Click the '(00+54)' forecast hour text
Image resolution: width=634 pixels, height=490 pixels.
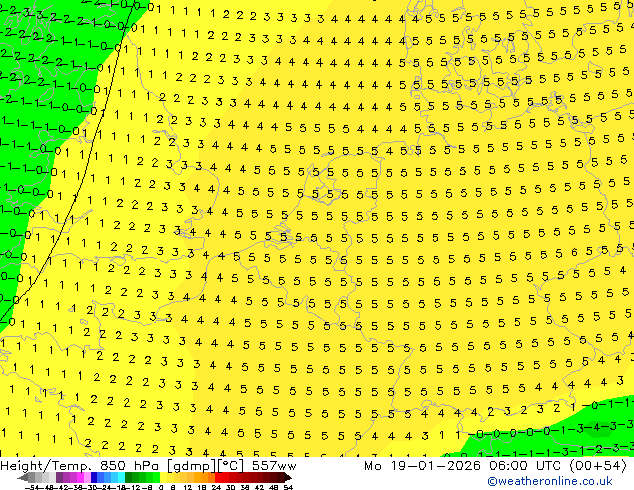click(x=598, y=466)
